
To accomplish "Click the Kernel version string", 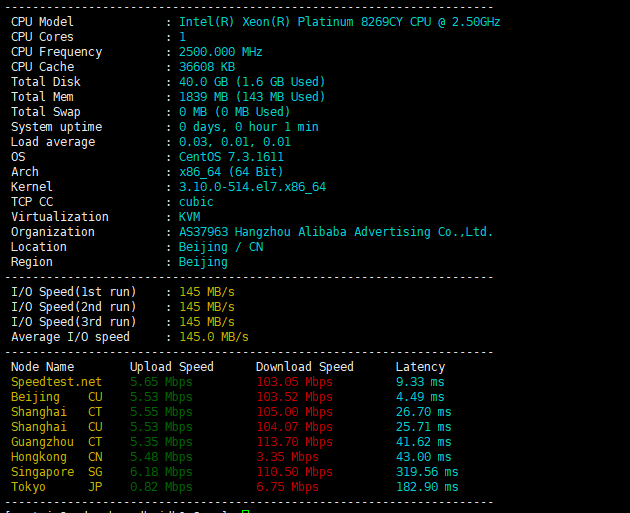I will pyautogui.click(x=252, y=187).
